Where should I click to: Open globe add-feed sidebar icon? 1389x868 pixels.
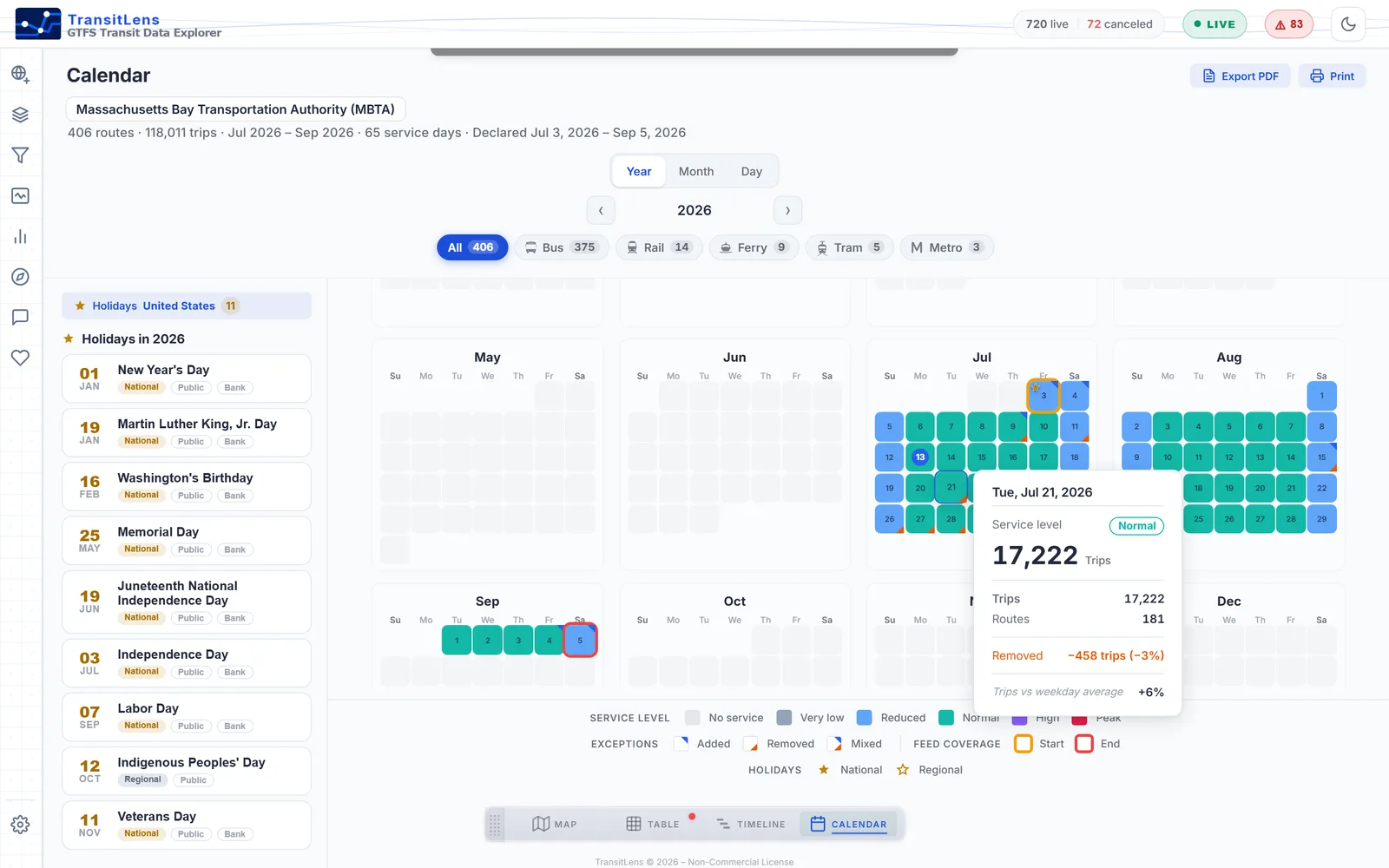[20, 74]
